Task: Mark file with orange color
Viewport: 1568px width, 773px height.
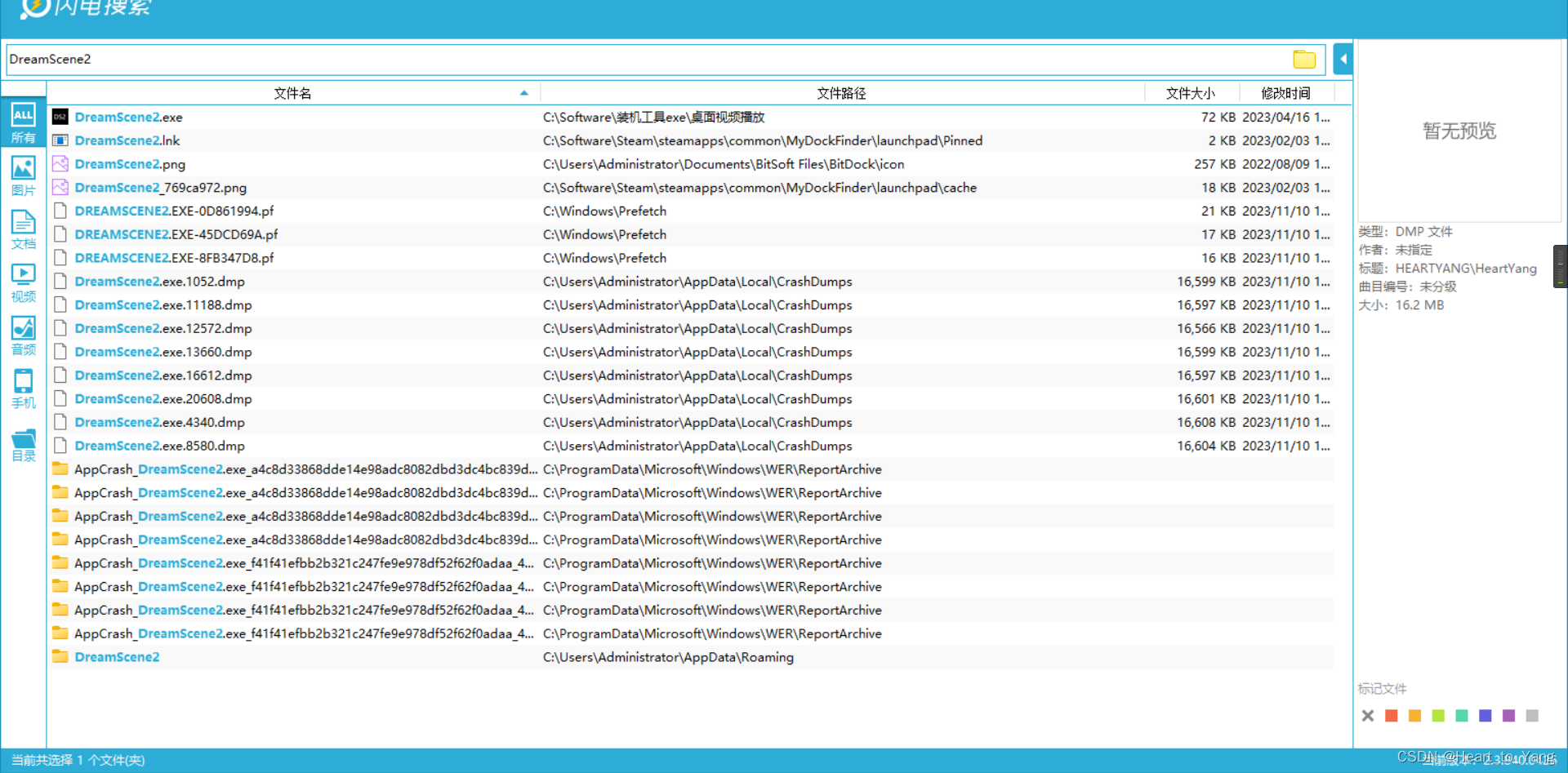Action: click(1414, 716)
